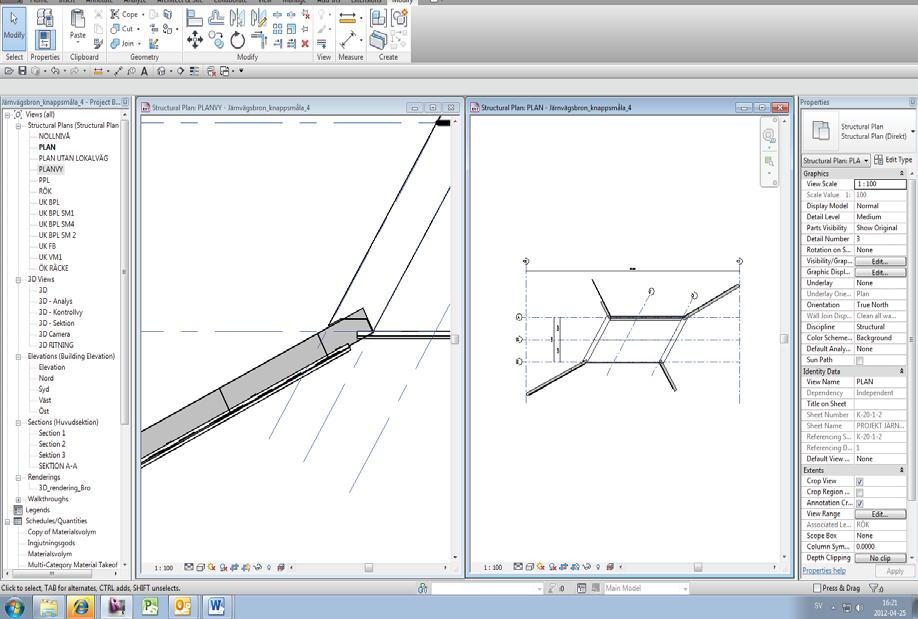Click the red Delete X icon

[305, 43]
